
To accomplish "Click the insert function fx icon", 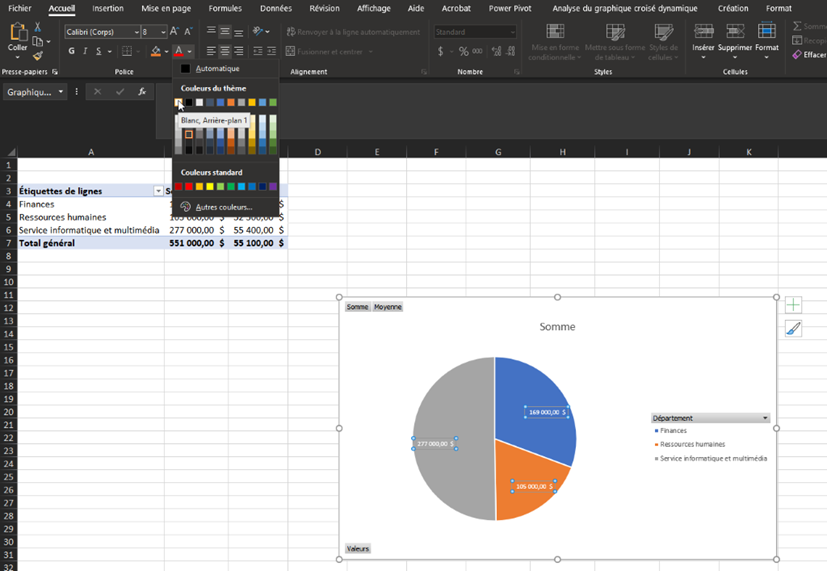I will pyautogui.click(x=142, y=92).
